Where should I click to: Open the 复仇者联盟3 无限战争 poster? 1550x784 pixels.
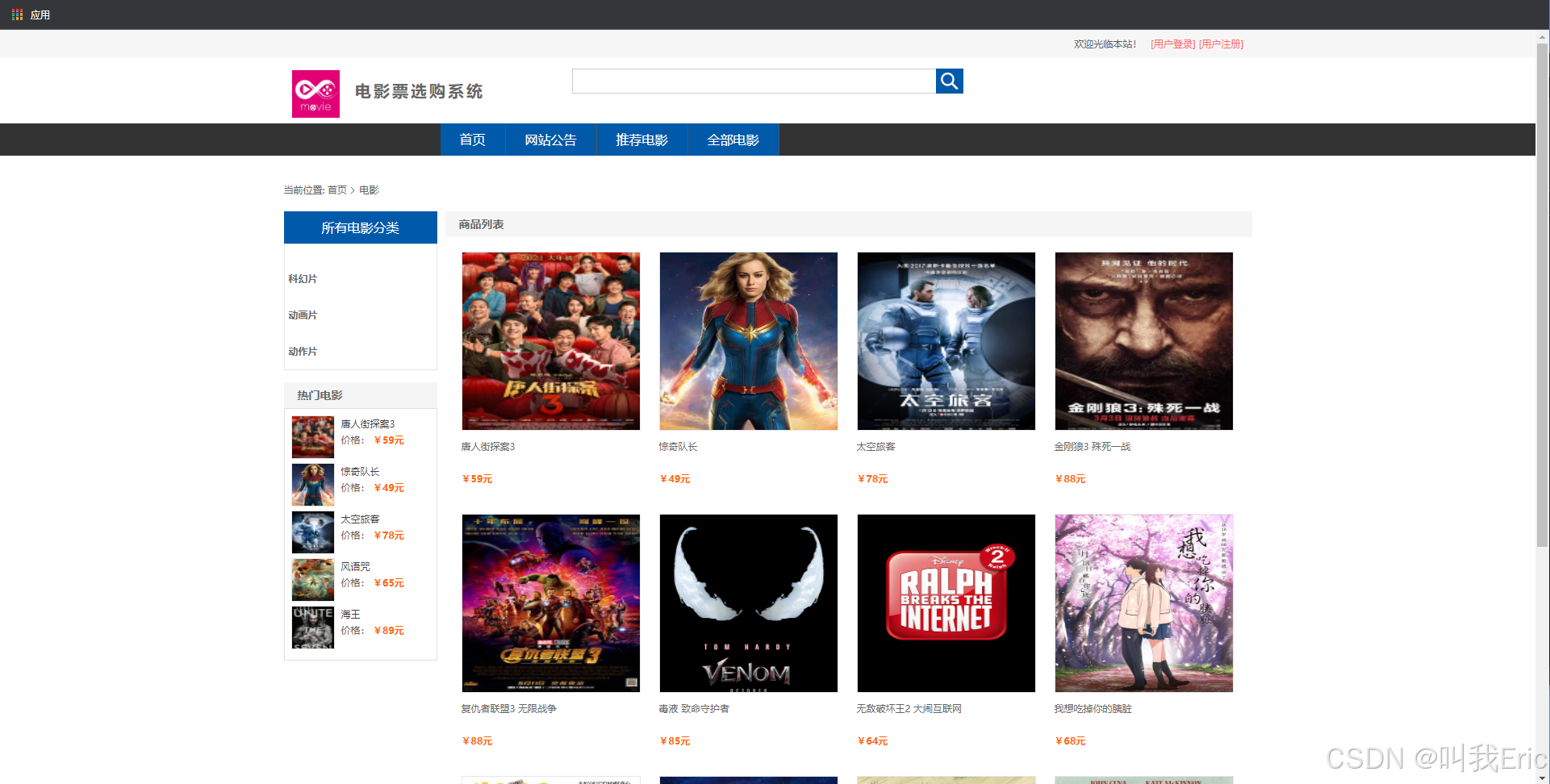click(551, 603)
